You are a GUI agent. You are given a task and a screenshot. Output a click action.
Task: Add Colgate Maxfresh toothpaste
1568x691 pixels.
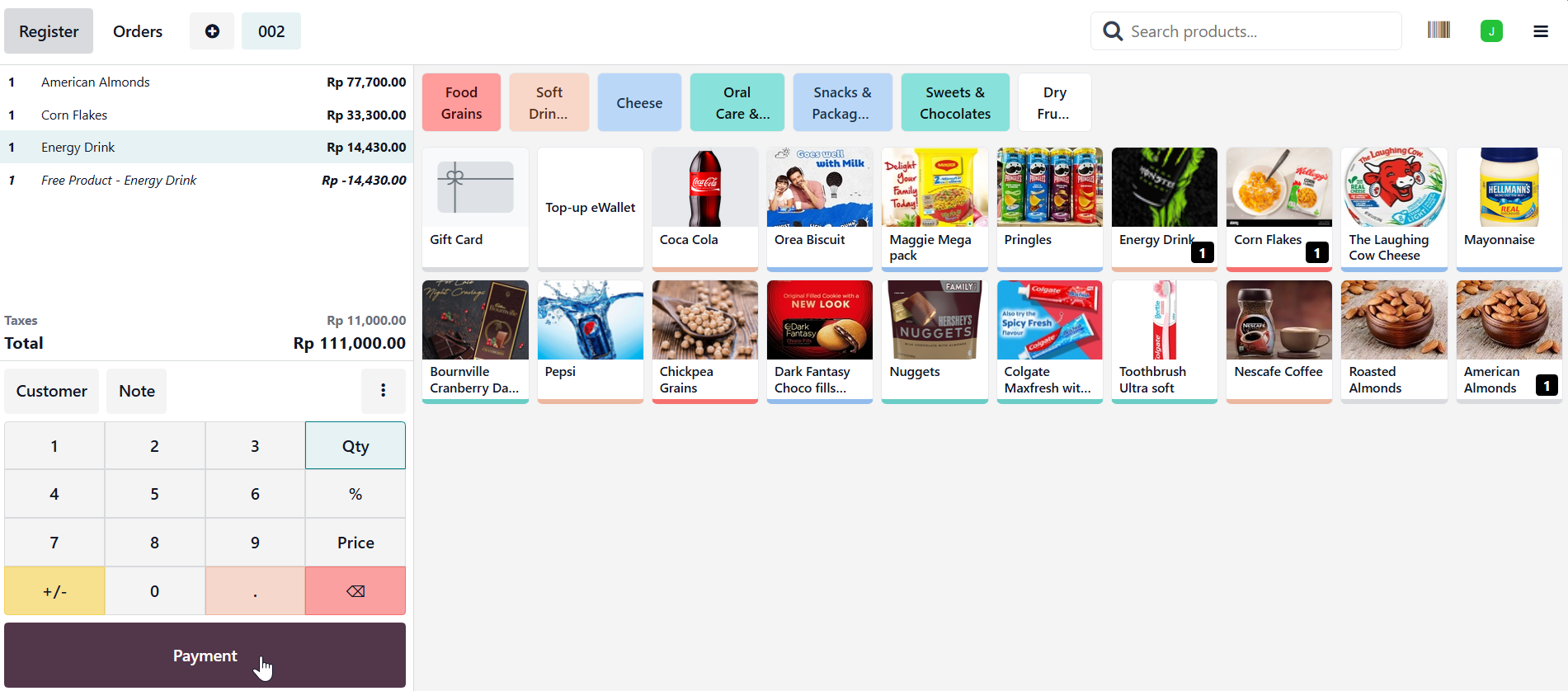coord(1049,341)
